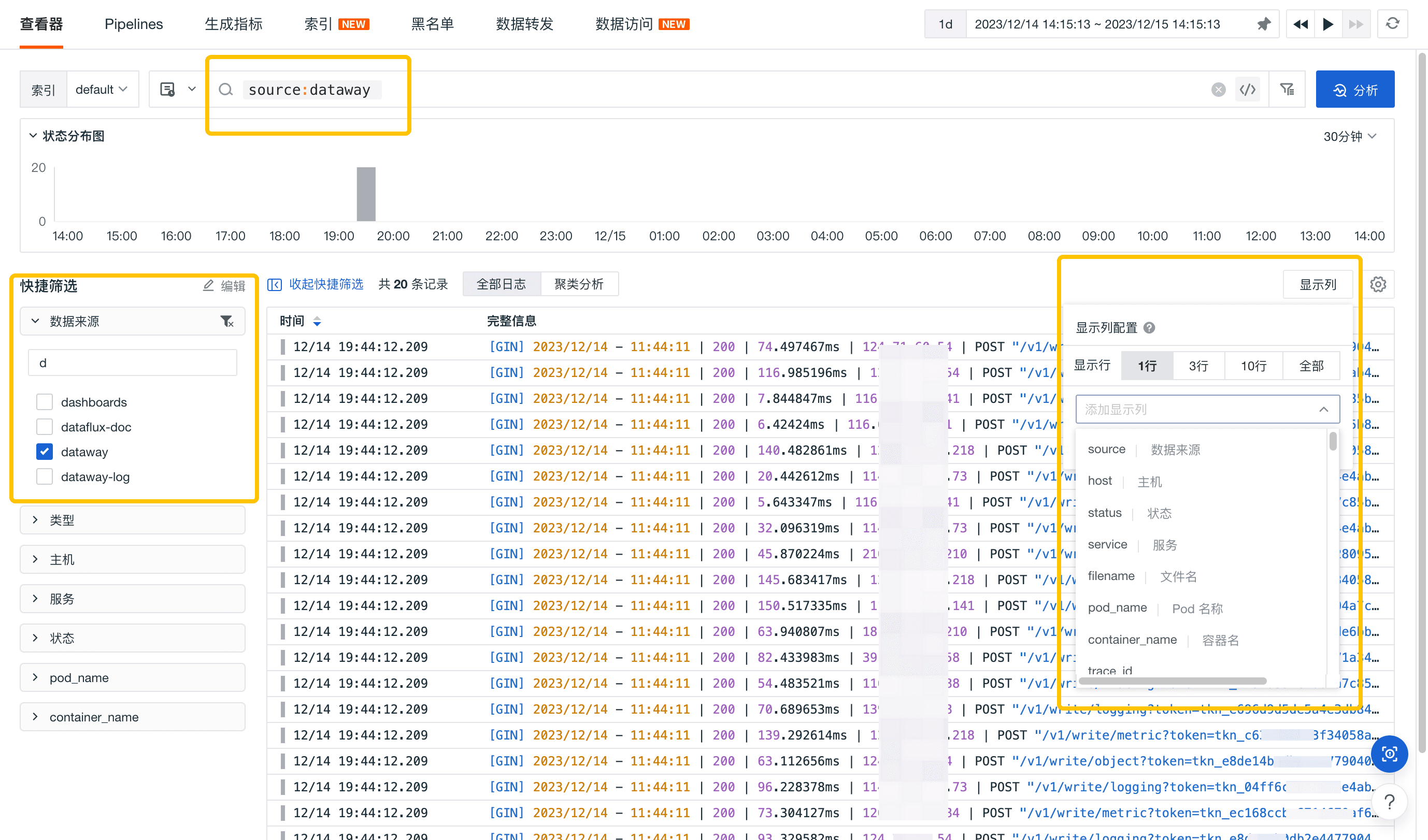Toggle code query mode icon

(x=1247, y=90)
